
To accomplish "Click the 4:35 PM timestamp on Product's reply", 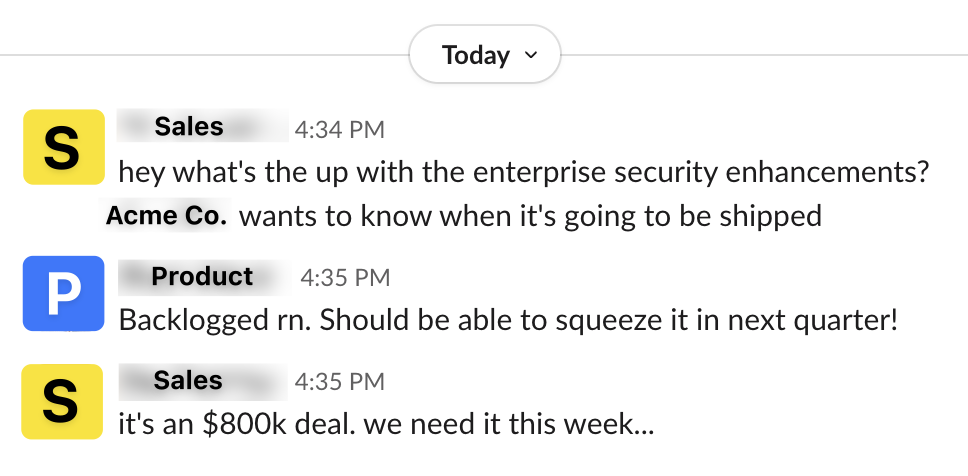I will pos(345,277).
